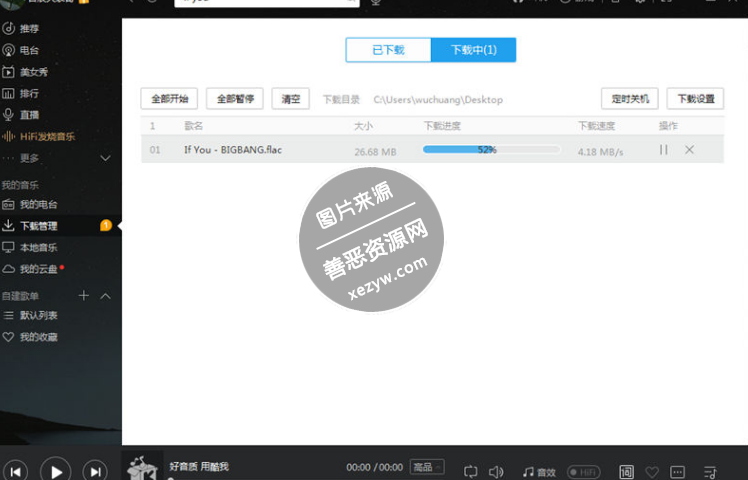Cancel the BIGBANG download with X icon
This screenshot has height=480, width=748.
click(689, 150)
